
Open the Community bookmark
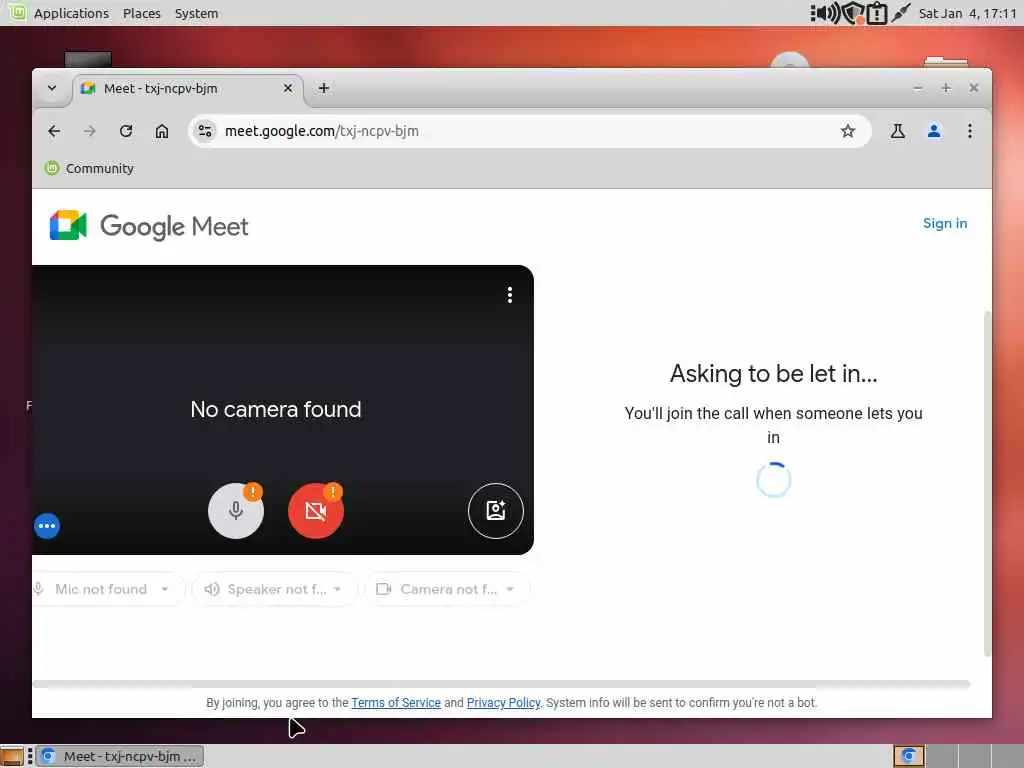coord(89,168)
